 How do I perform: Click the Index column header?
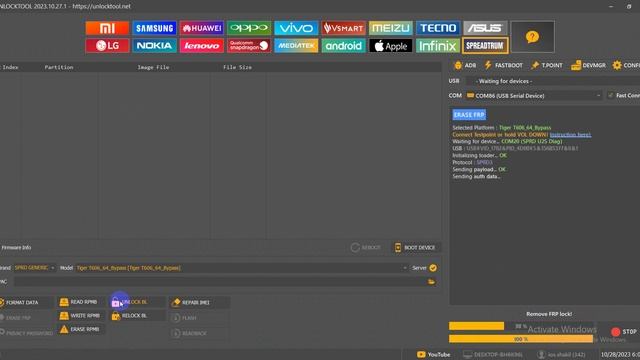[x=10, y=67]
